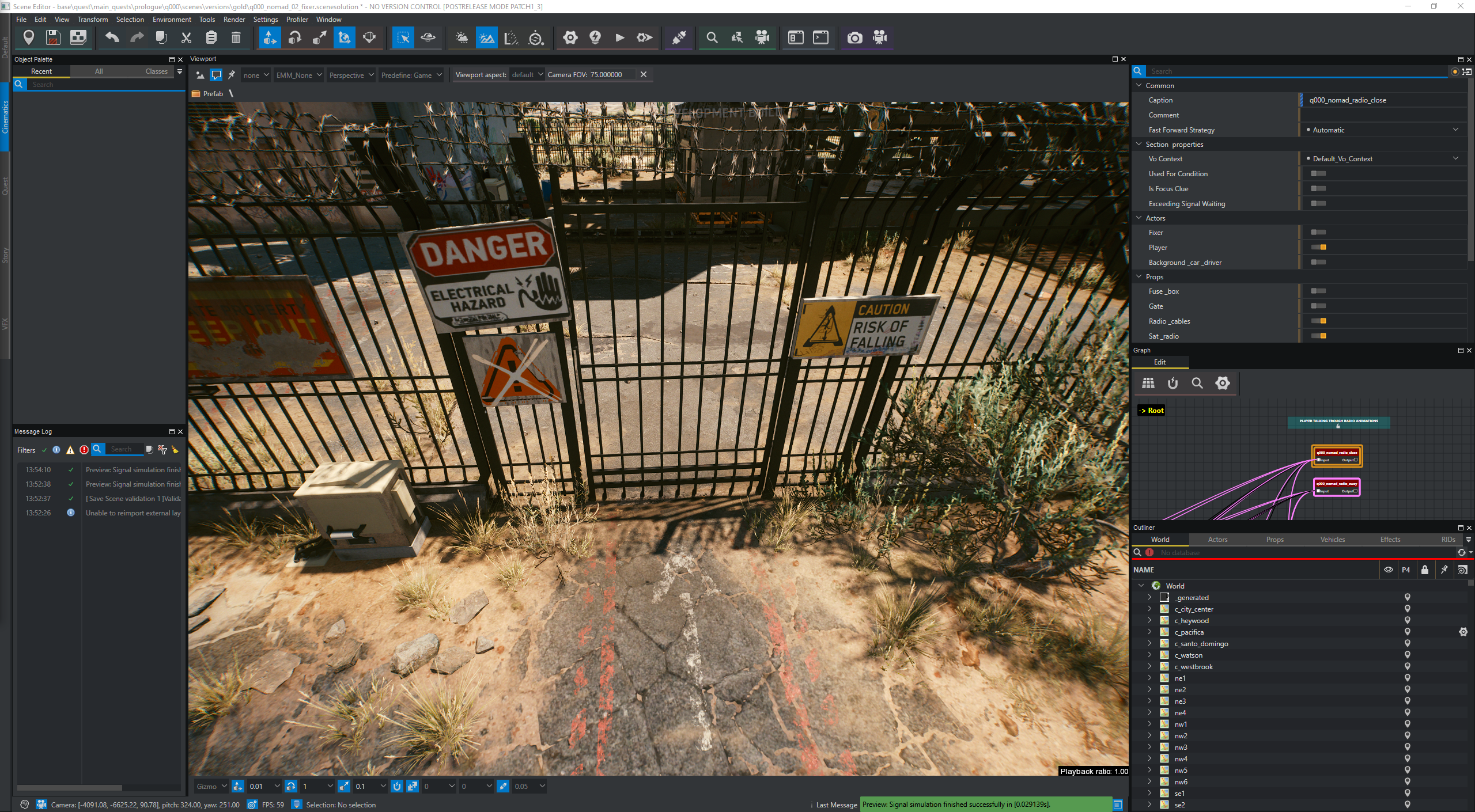The width and height of the screenshot is (1475, 812).
Task: Click the Delete trash can icon
Action: coord(236,38)
